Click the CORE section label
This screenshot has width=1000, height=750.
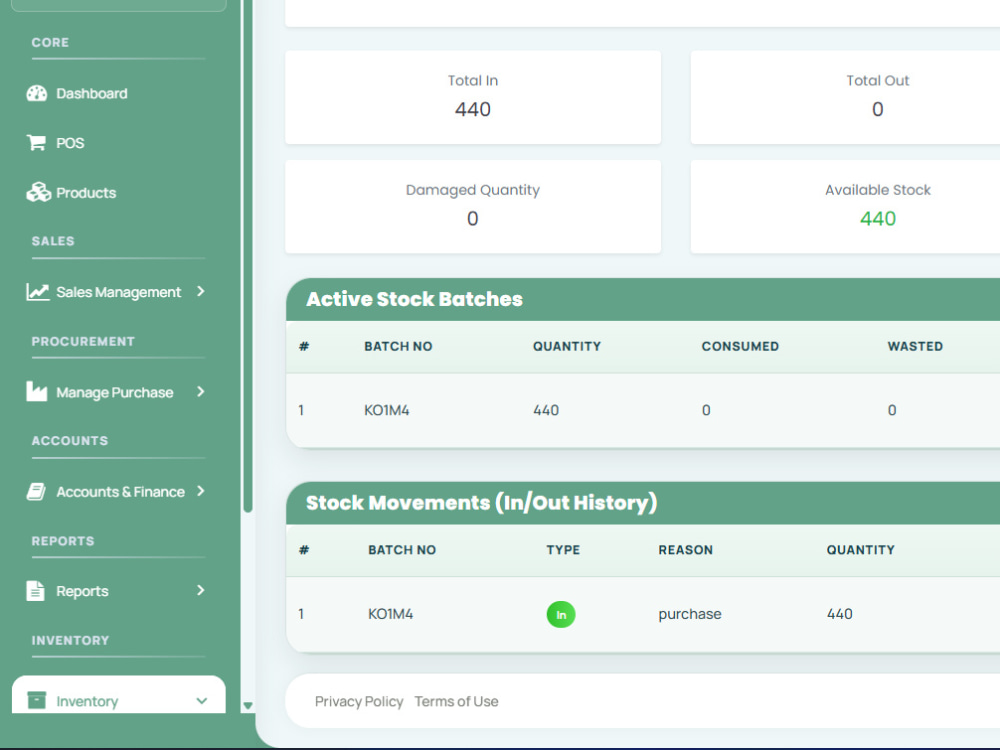pos(50,43)
